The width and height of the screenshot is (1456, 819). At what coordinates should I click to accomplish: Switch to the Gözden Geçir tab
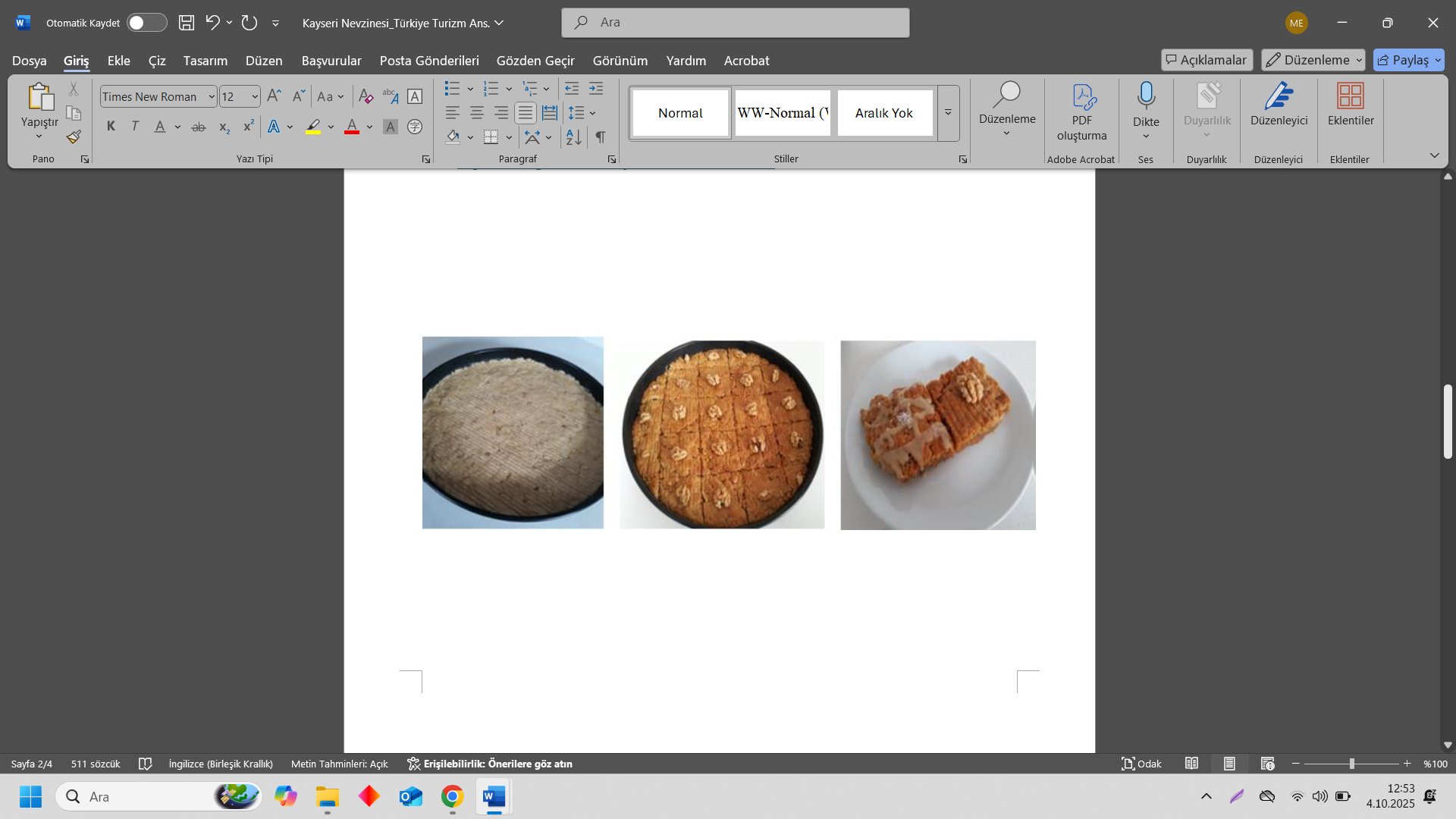[x=535, y=61]
